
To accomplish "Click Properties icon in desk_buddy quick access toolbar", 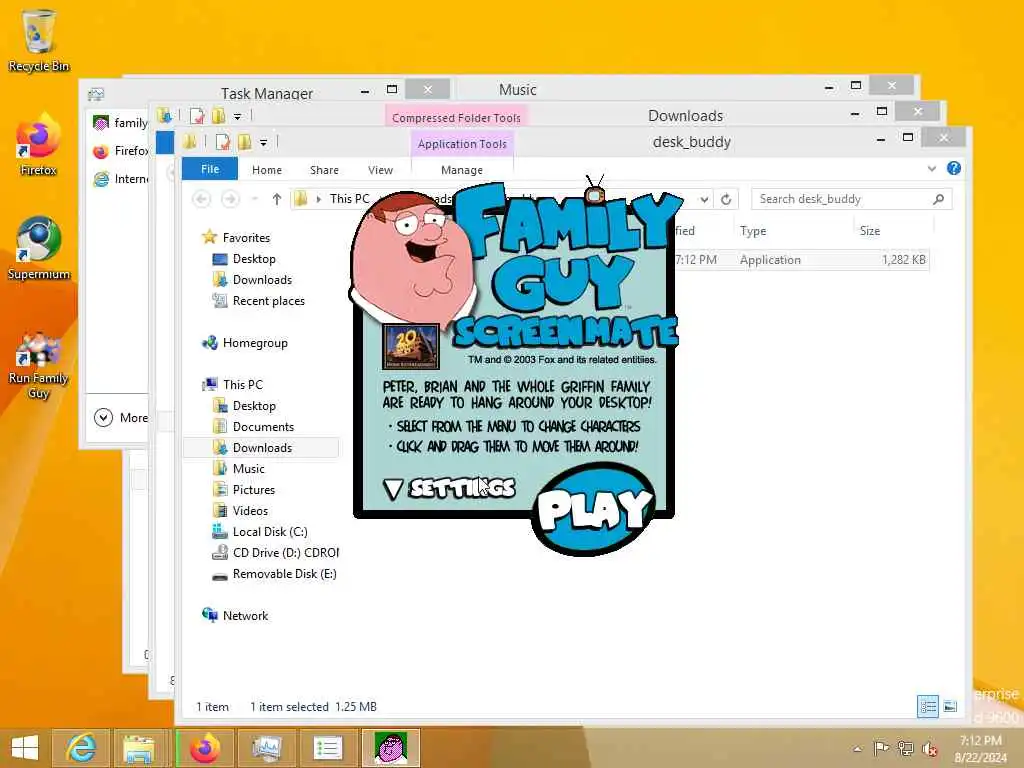I will click(223, 142).
